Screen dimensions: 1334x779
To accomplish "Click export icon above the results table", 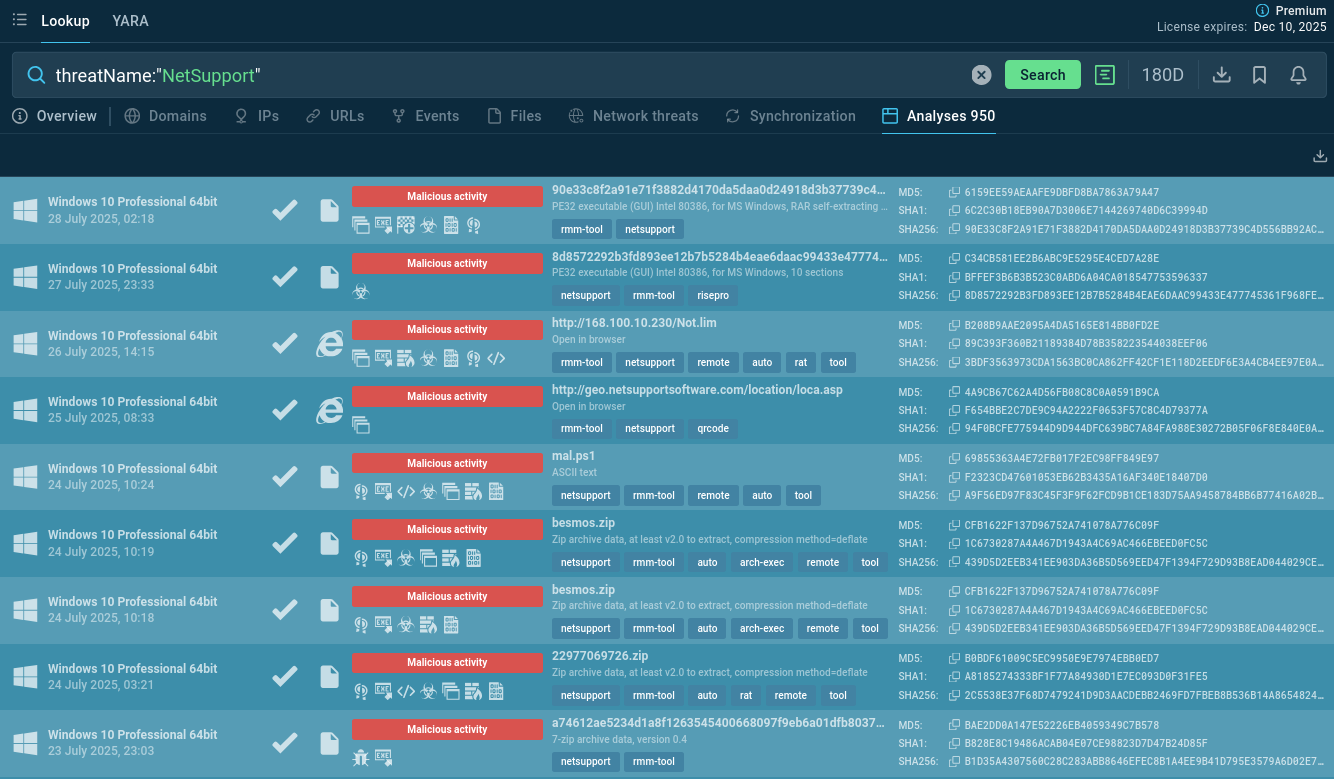I will 1320,156.
